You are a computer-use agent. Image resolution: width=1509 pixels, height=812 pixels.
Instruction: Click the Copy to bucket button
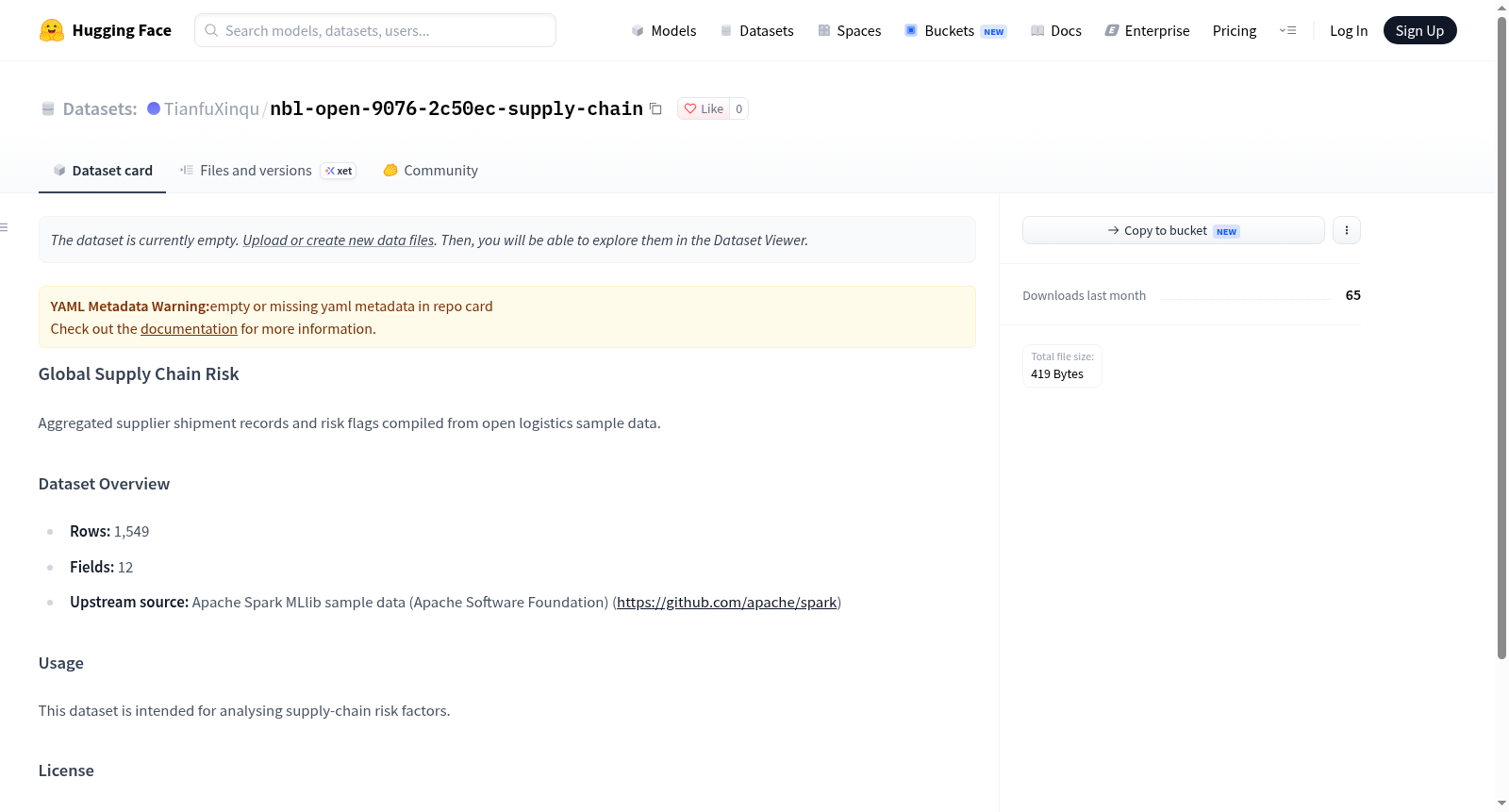coord(1173,230)
